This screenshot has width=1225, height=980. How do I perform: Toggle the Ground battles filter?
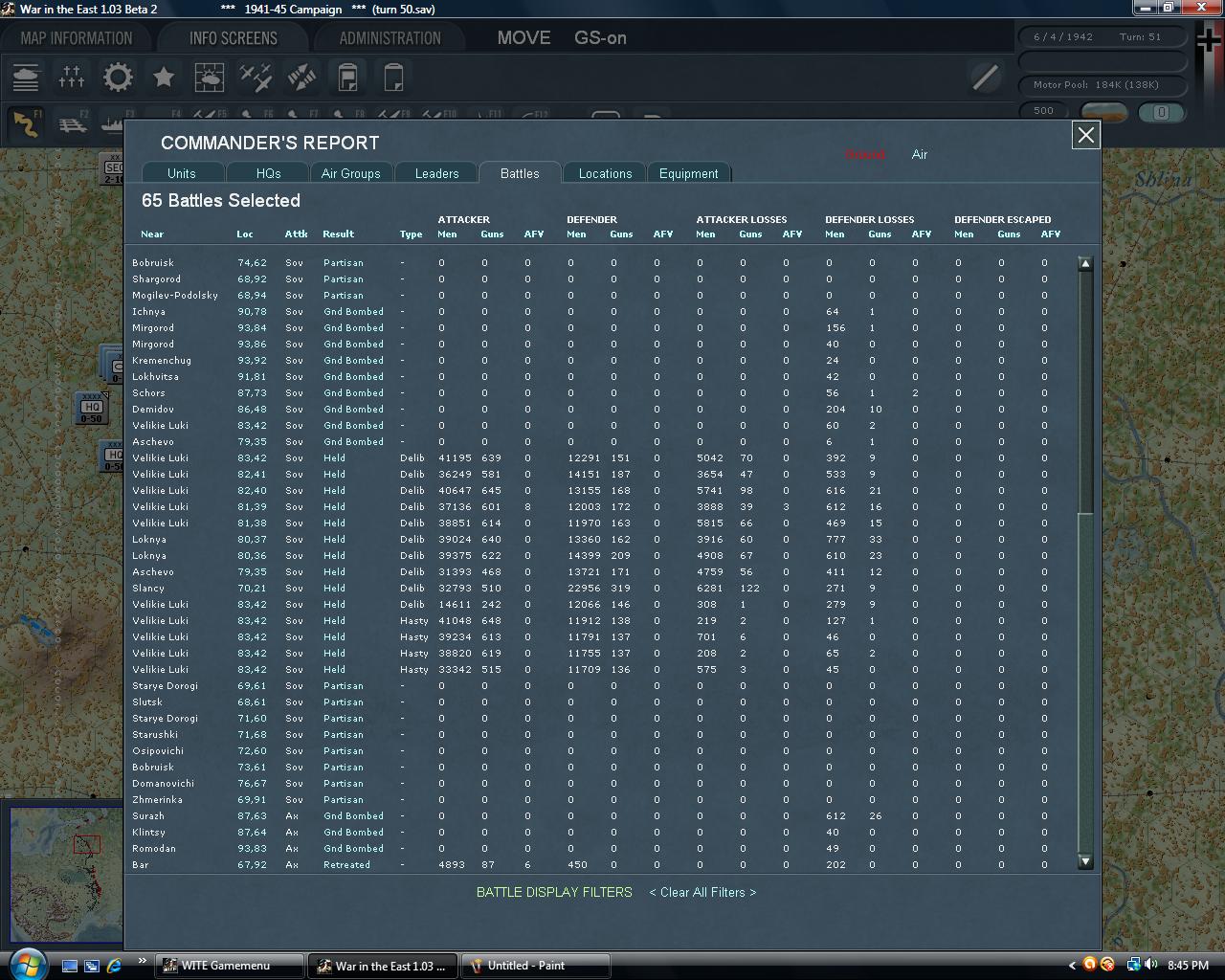click(864, 154)
